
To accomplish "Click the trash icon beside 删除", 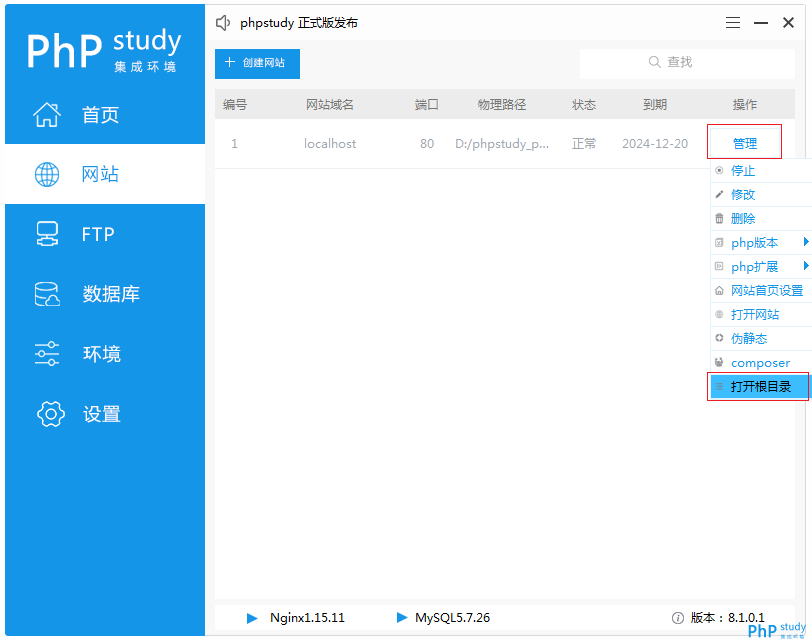I will [719, 219].
